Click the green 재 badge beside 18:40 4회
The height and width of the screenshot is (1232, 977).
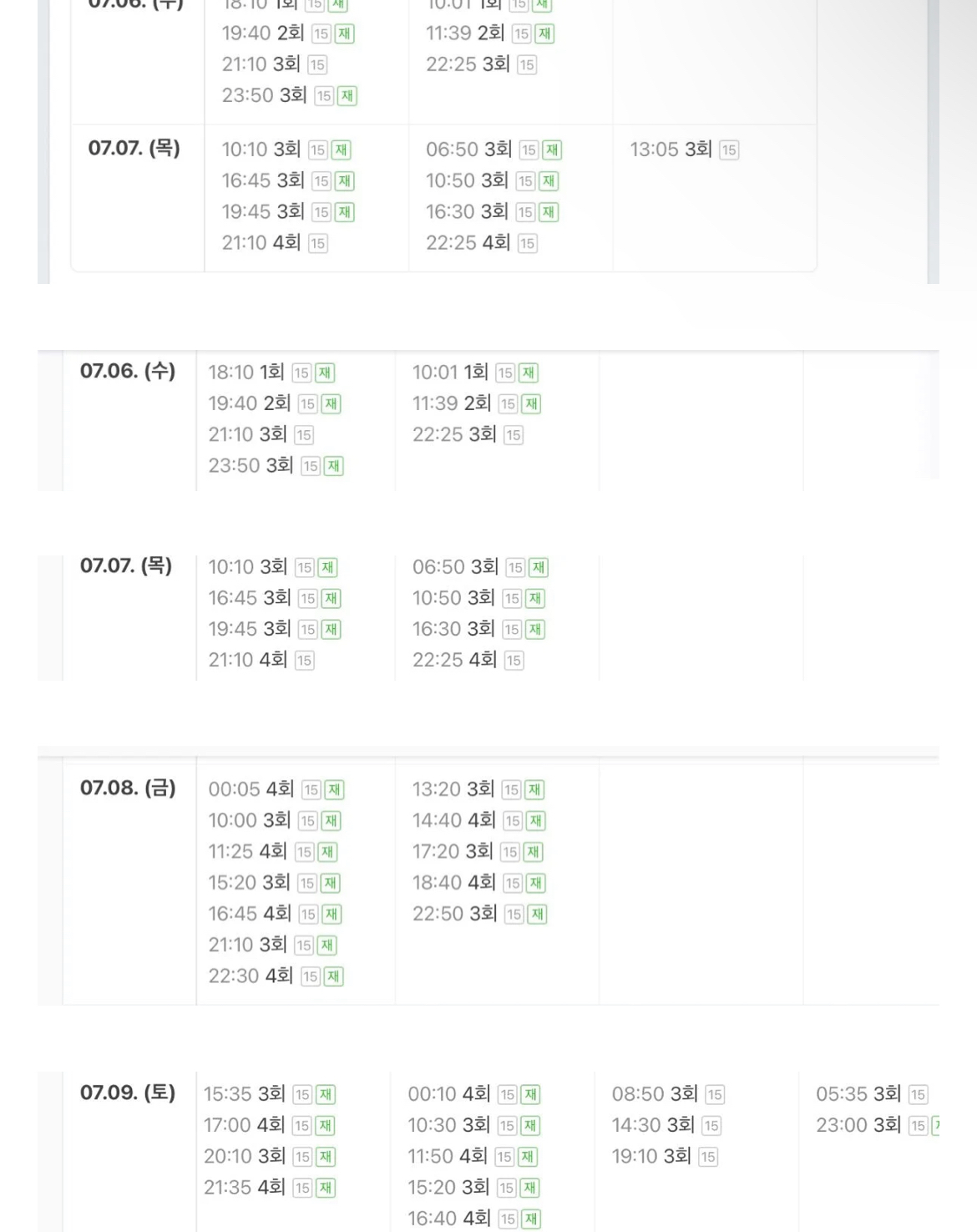tap(535, 883)
